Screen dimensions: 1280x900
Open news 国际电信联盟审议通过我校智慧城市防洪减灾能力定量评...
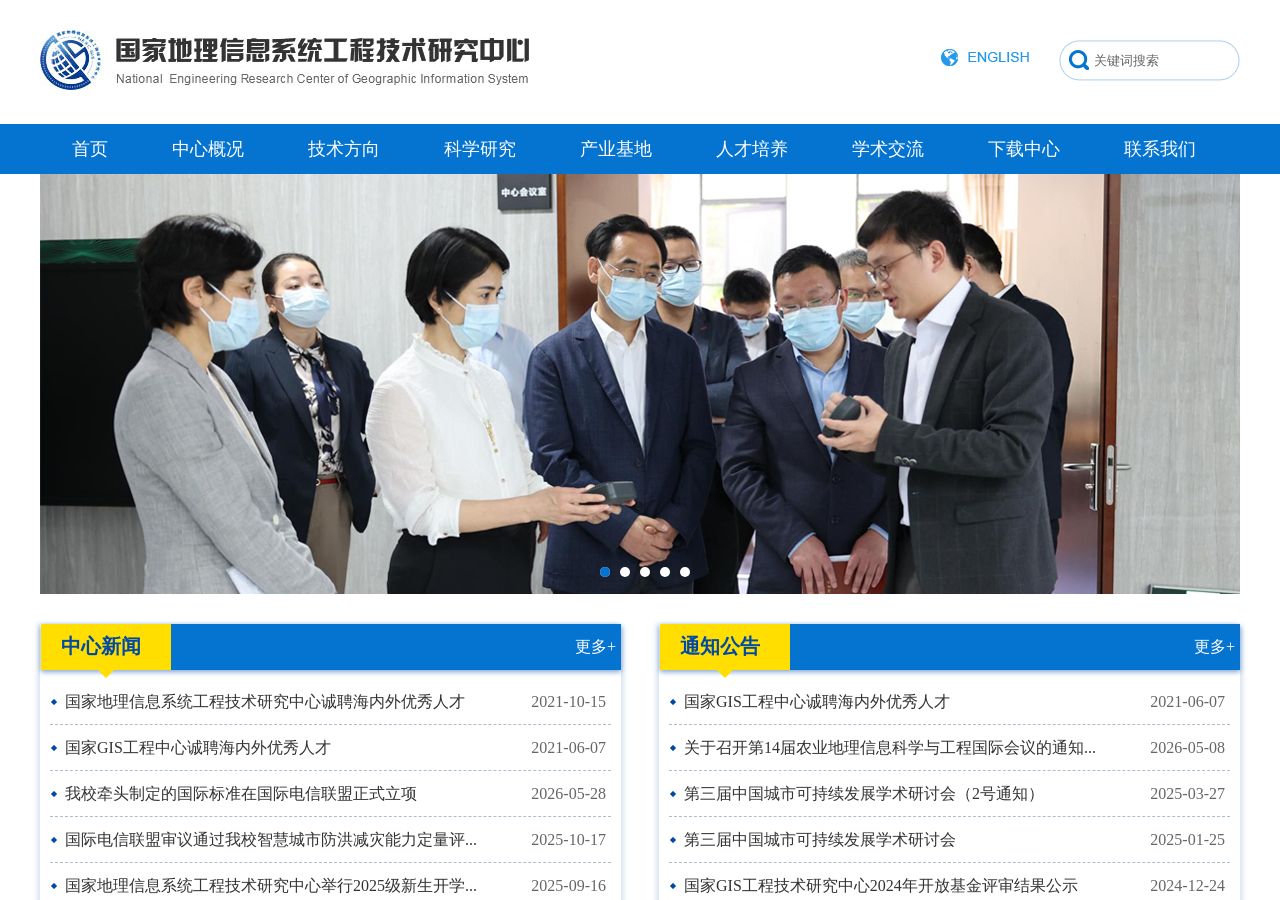tap(271, 840)
